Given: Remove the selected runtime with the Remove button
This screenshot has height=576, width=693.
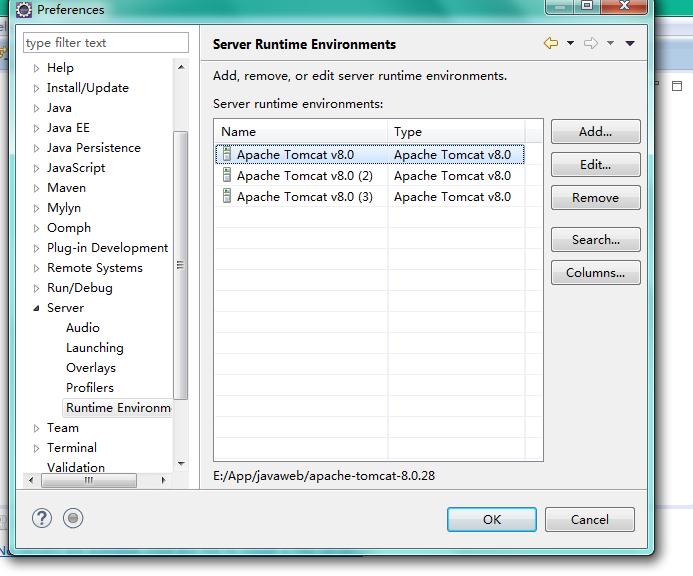Looking at the screenshot, I should pyautogui.click(x=595, y=197).
